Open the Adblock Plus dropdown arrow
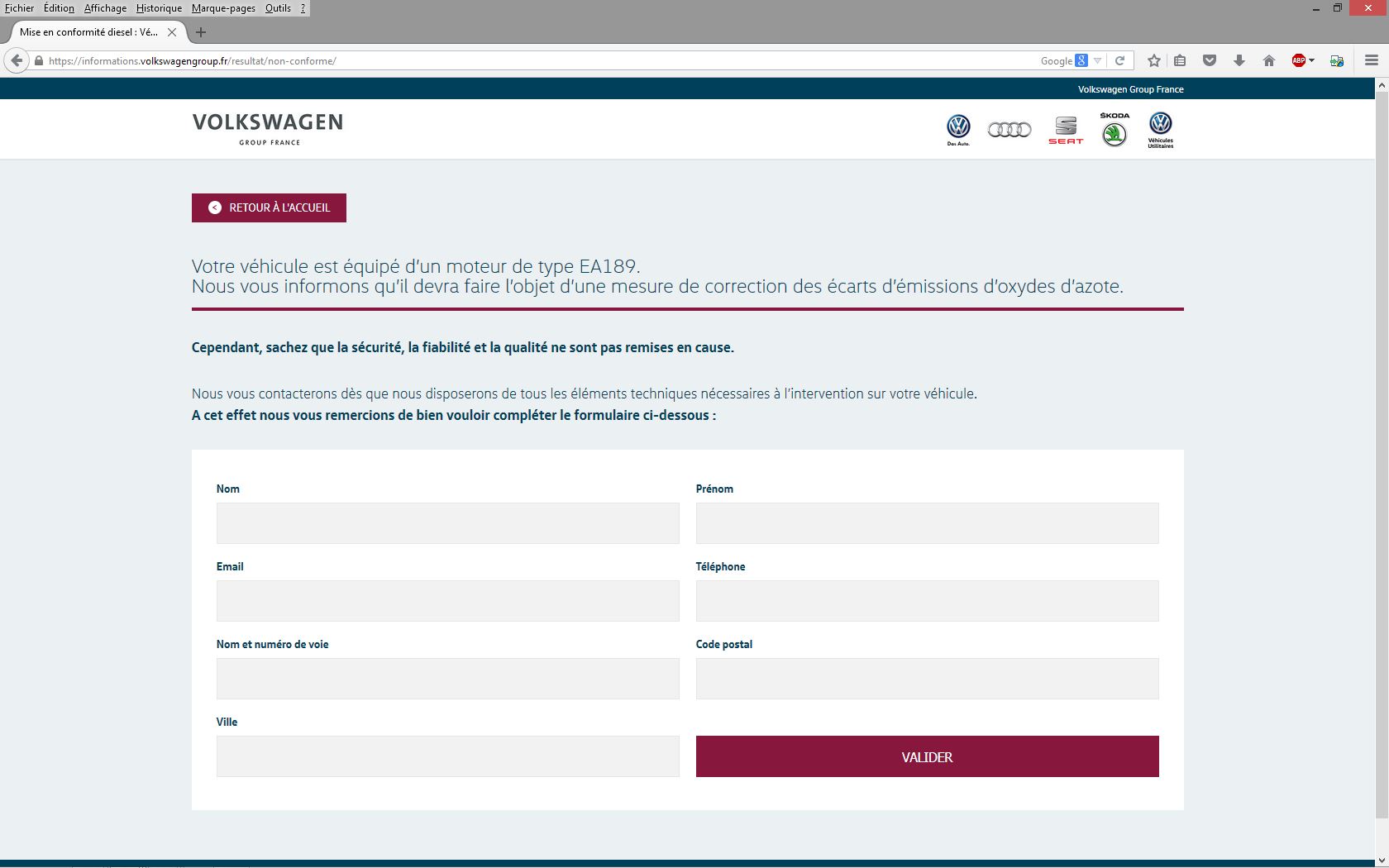The width and height of the screenshot is (1389, 868). 1311,60
